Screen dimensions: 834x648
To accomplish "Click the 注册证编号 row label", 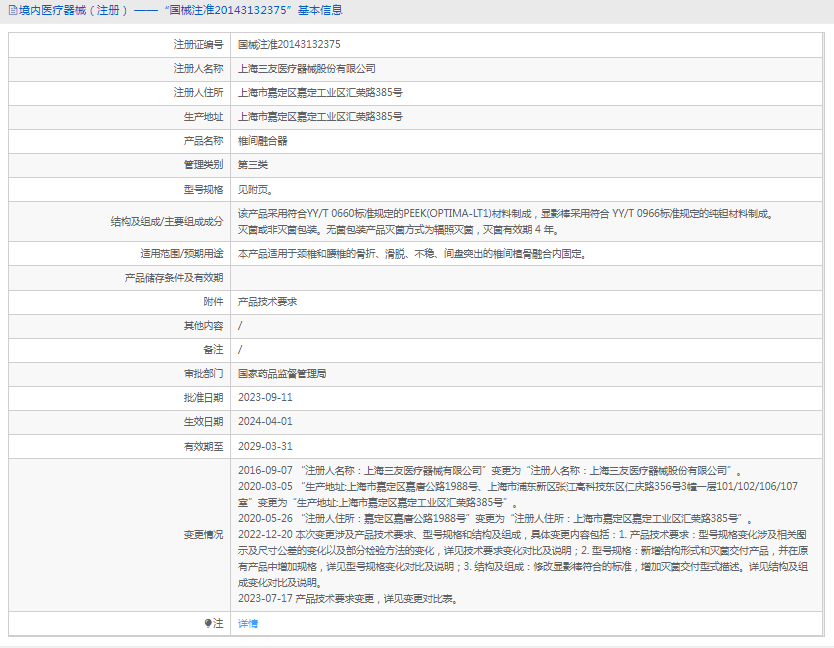I will [x=198, y=45].
